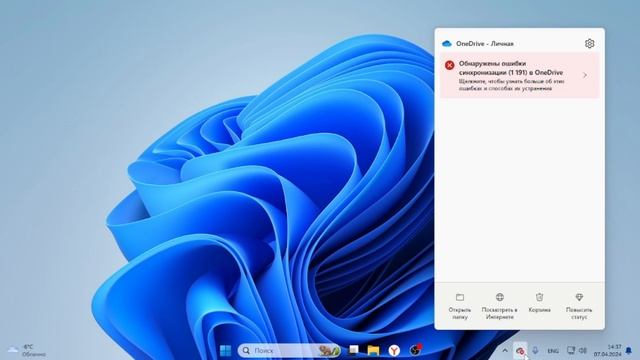Switch input language ENG
This screenshot has height=360, width=640.
[x=553, y=351]
